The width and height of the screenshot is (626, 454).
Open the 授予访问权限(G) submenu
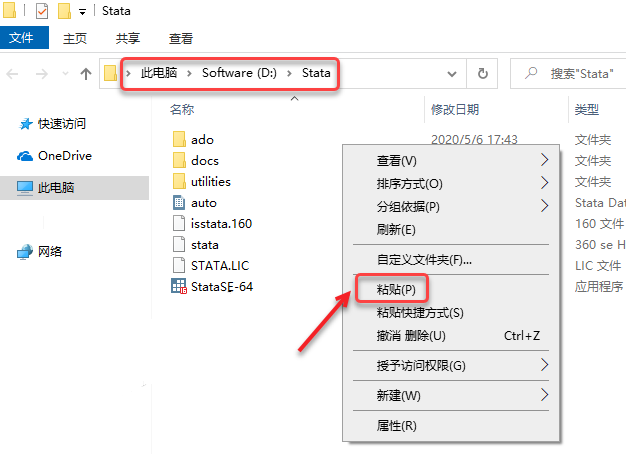(x=451, y=365)
